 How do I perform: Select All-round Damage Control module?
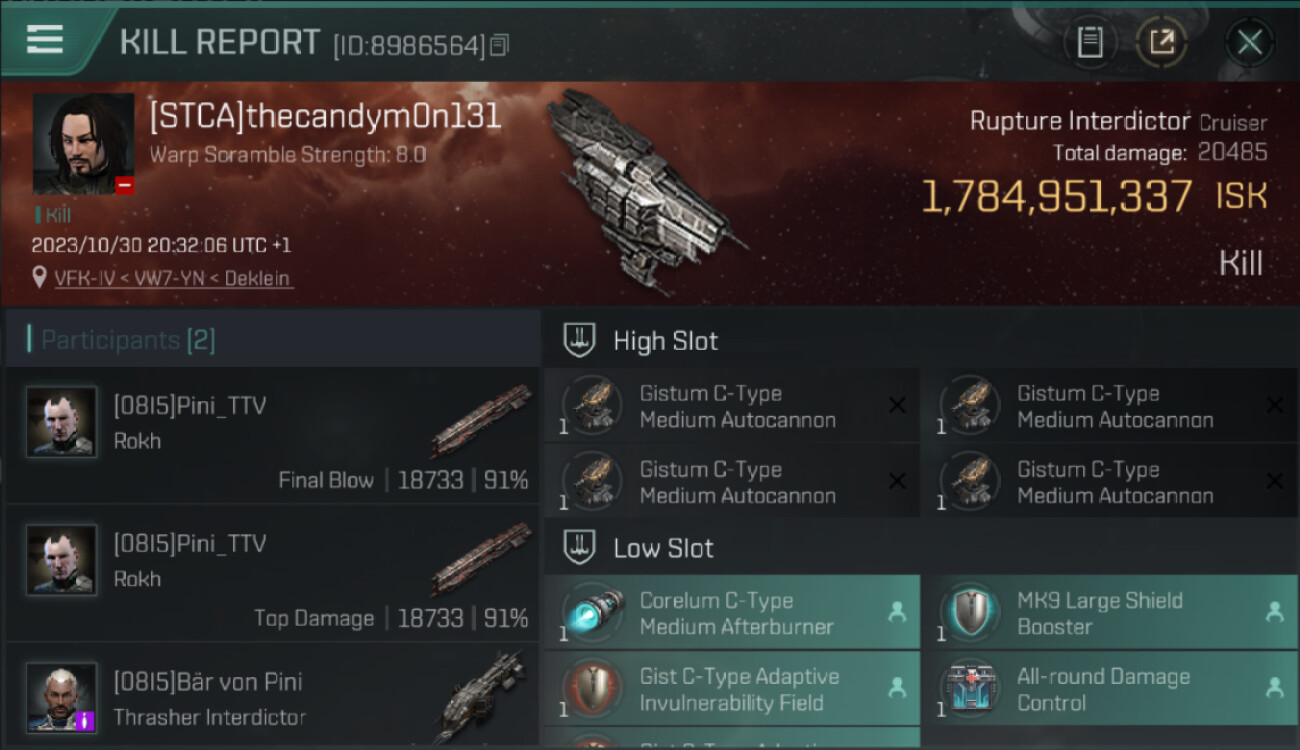click(x=1110, y=689)
